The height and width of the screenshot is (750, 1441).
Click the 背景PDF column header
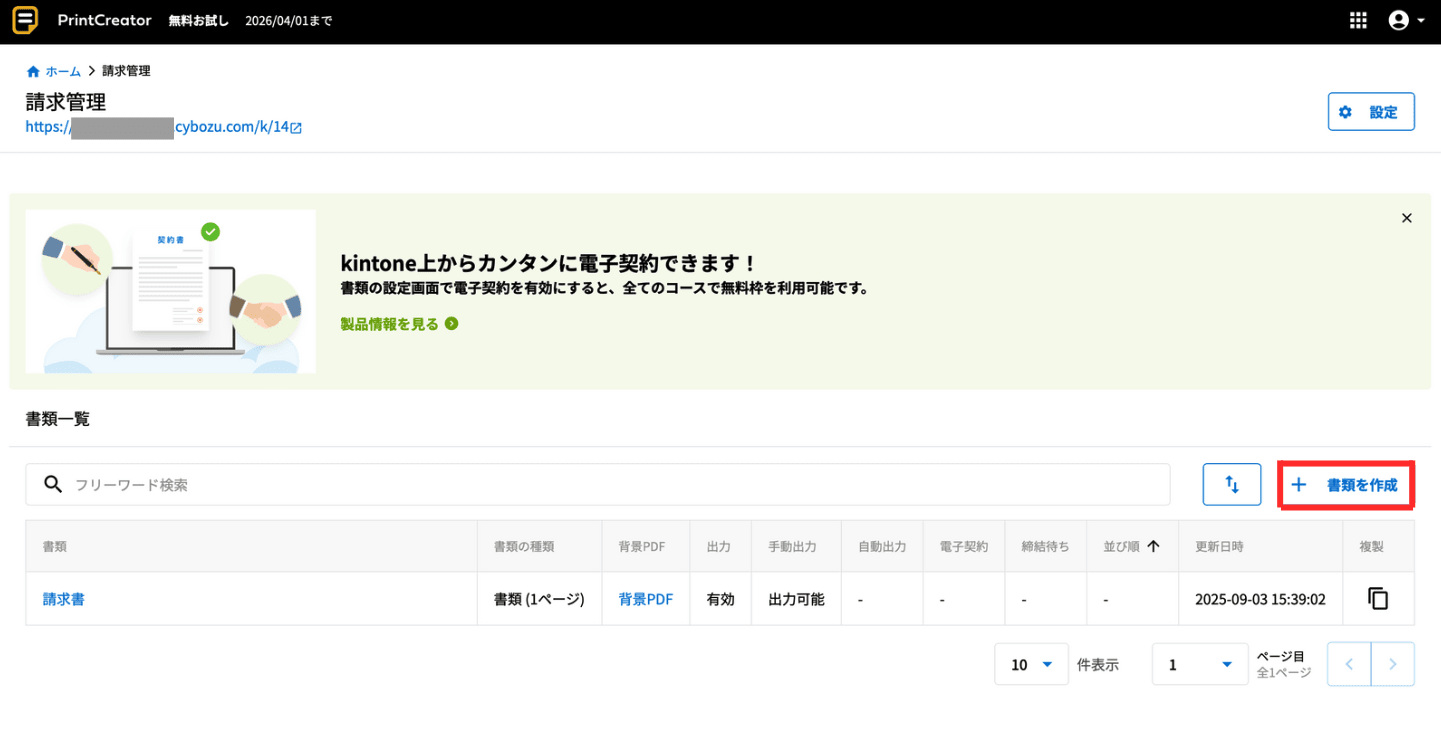coord(646,547)
